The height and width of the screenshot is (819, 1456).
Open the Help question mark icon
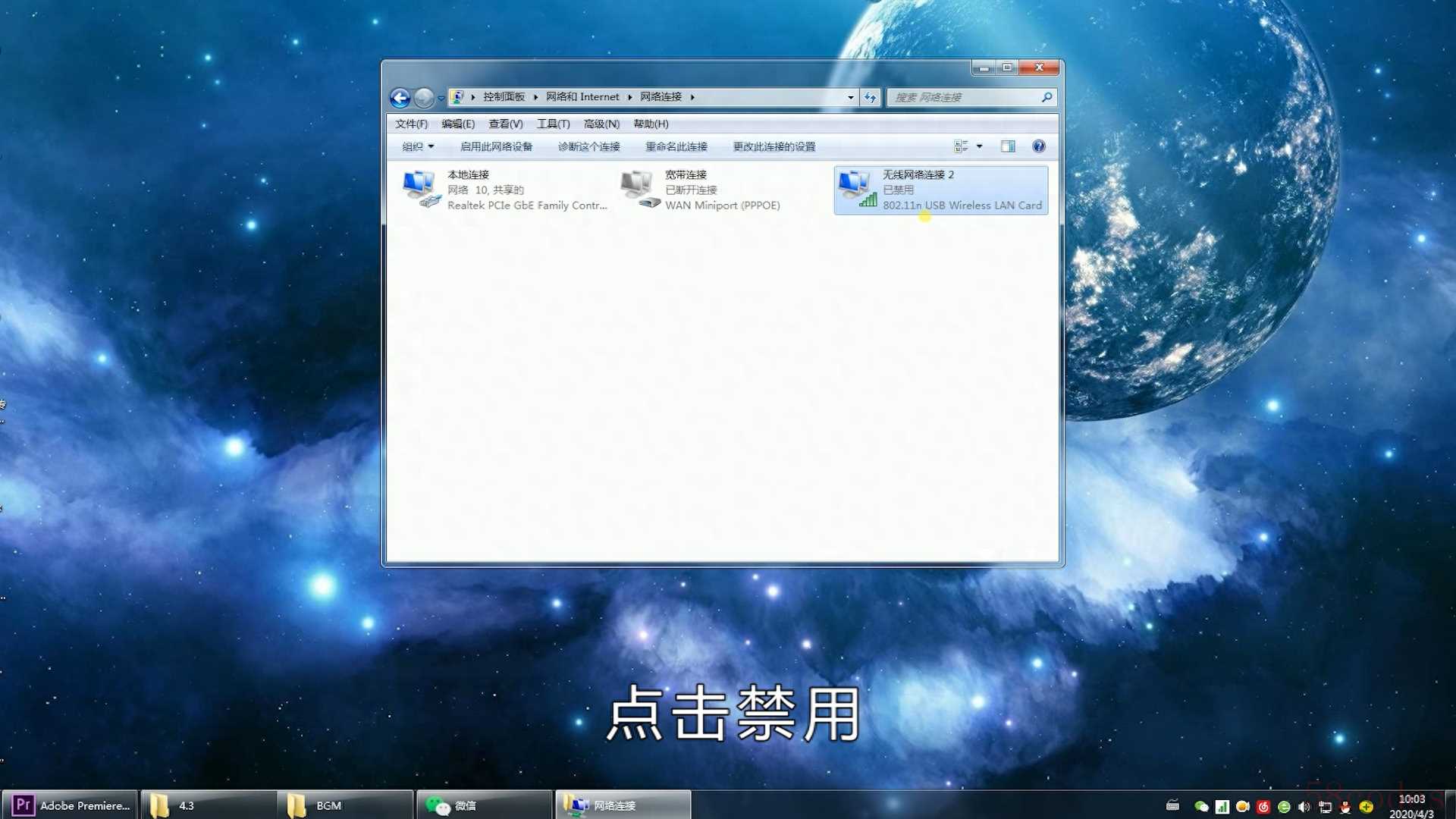(1038, 146)
